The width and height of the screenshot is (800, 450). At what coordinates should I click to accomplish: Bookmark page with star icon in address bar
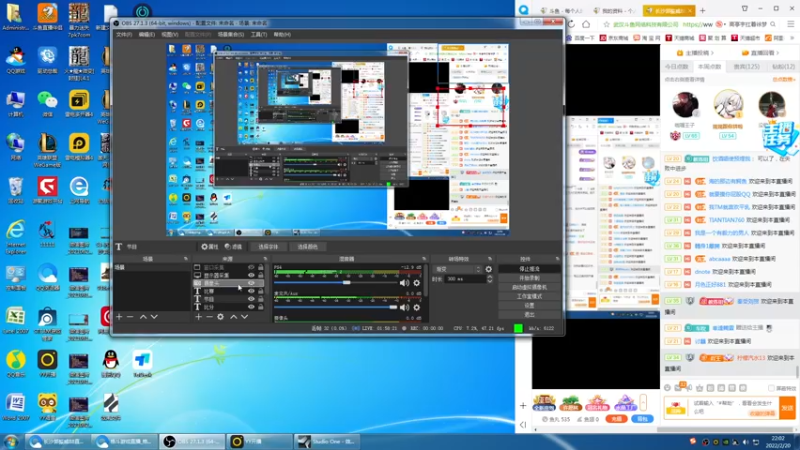click(606, 24)
